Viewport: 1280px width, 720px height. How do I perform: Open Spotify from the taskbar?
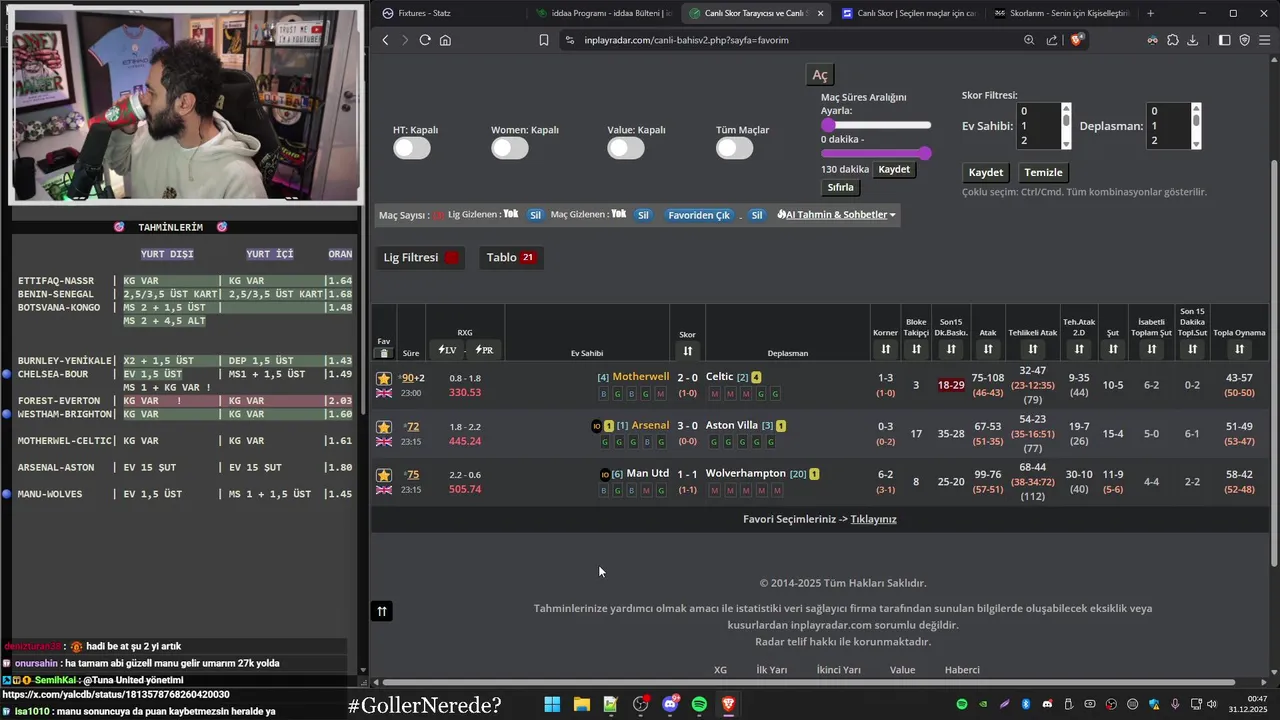[x=699, y=704]
